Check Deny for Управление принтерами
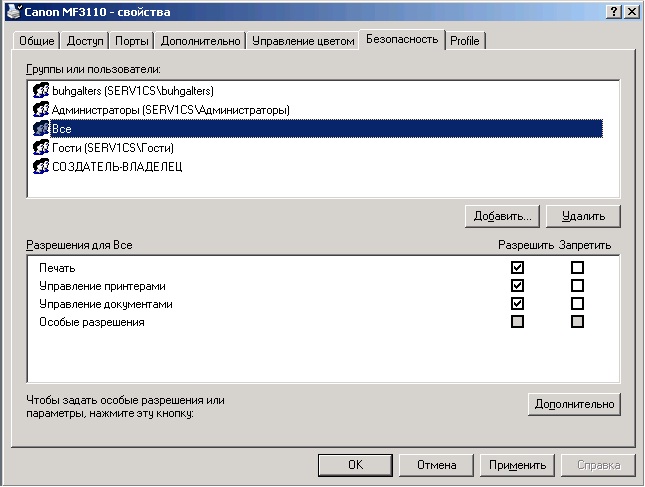The image size is (645, 487). (577, 285)
